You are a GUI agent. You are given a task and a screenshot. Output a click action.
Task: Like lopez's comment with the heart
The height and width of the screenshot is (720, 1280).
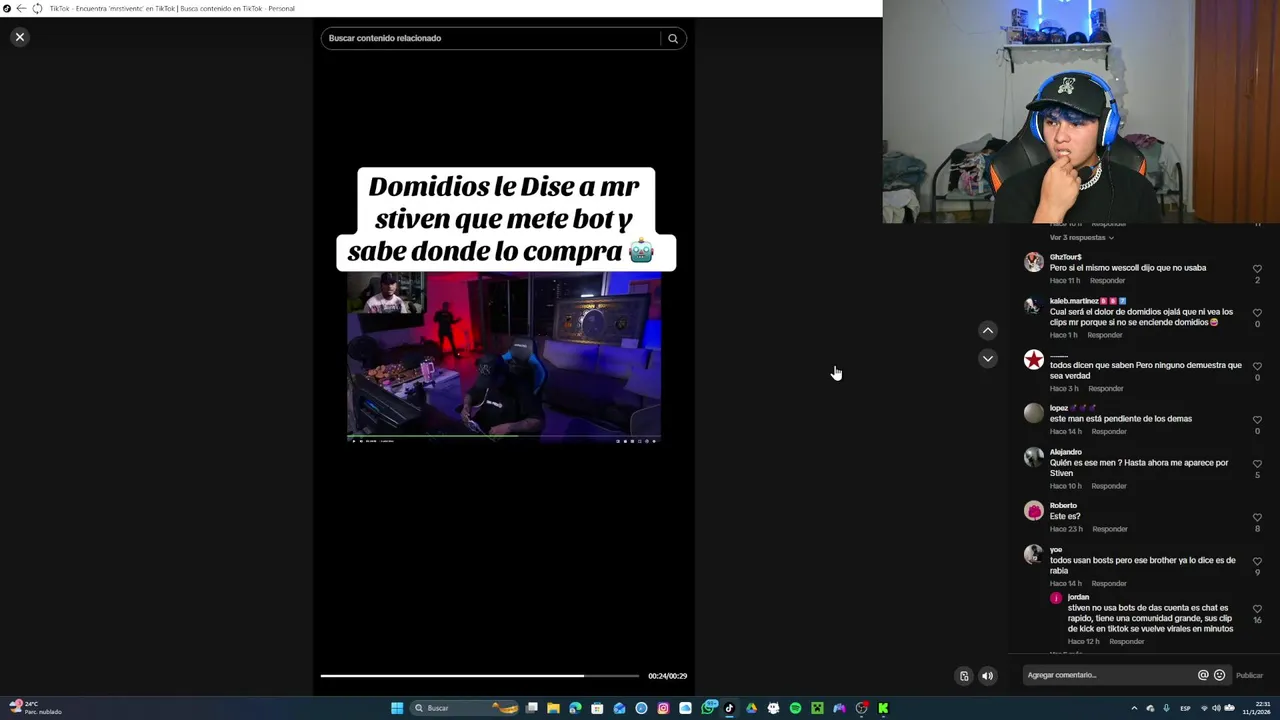[1257, 420]
